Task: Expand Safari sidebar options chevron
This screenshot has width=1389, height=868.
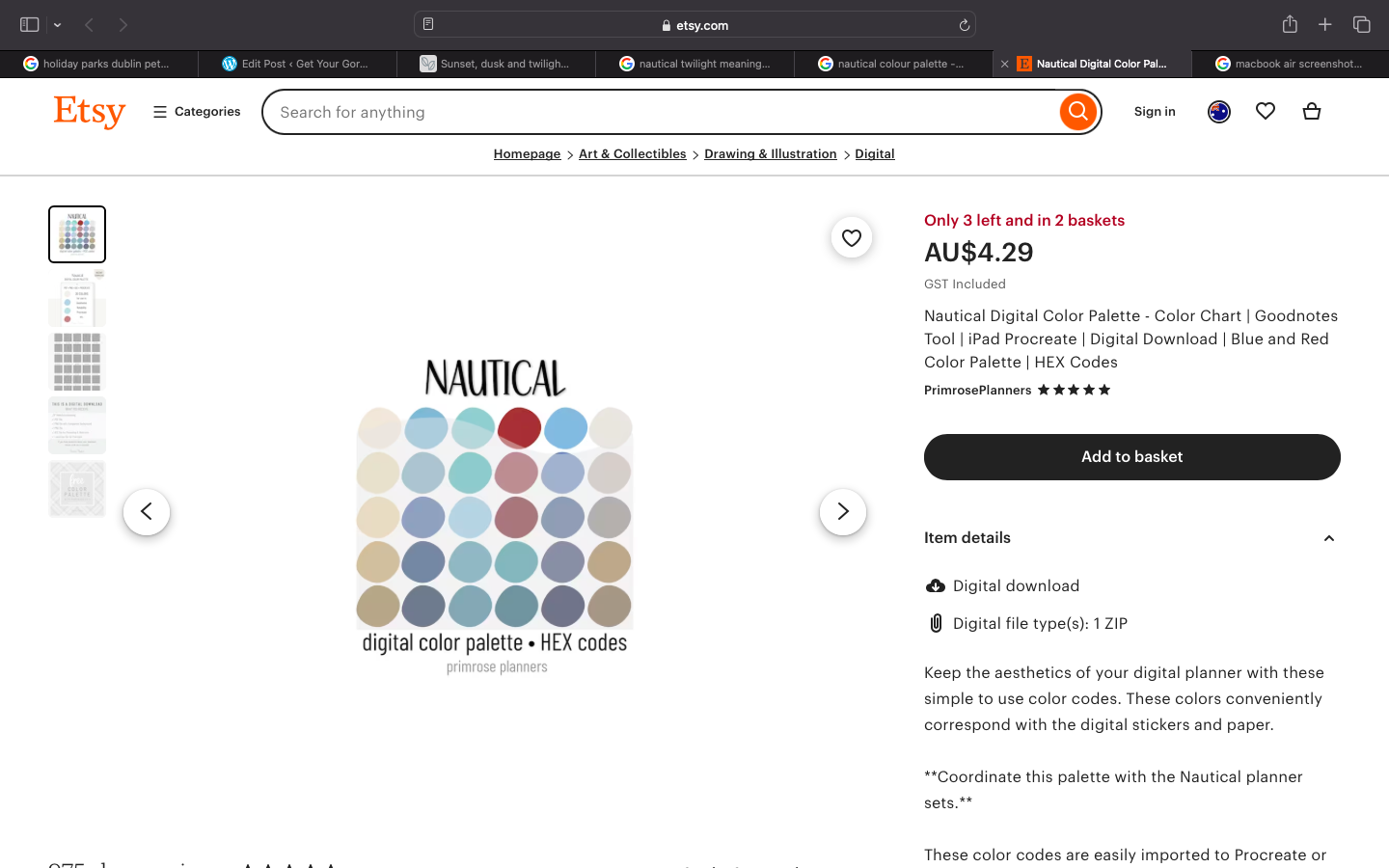Action: (58, 25)
